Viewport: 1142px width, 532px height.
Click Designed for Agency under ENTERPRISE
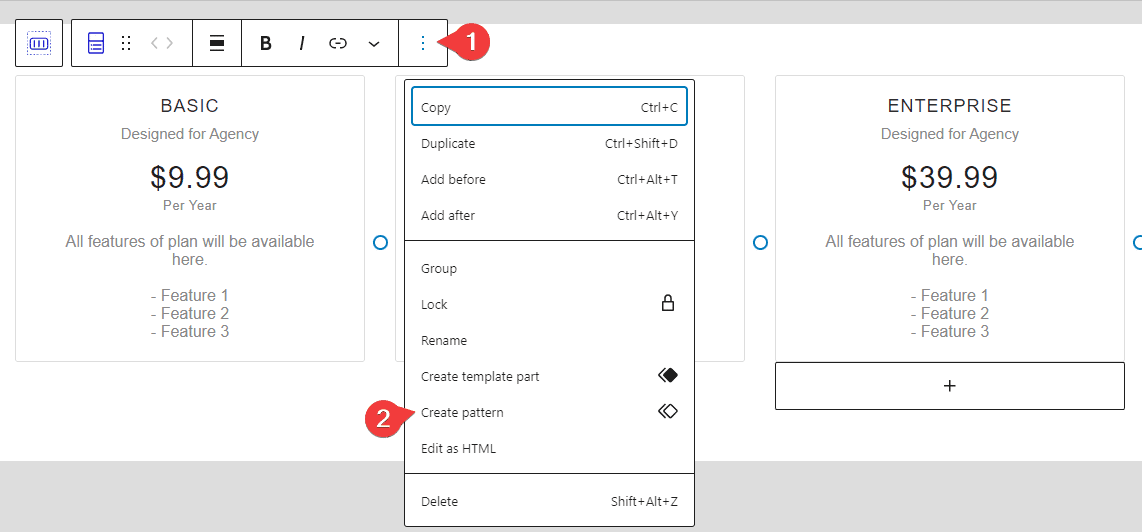950,134
